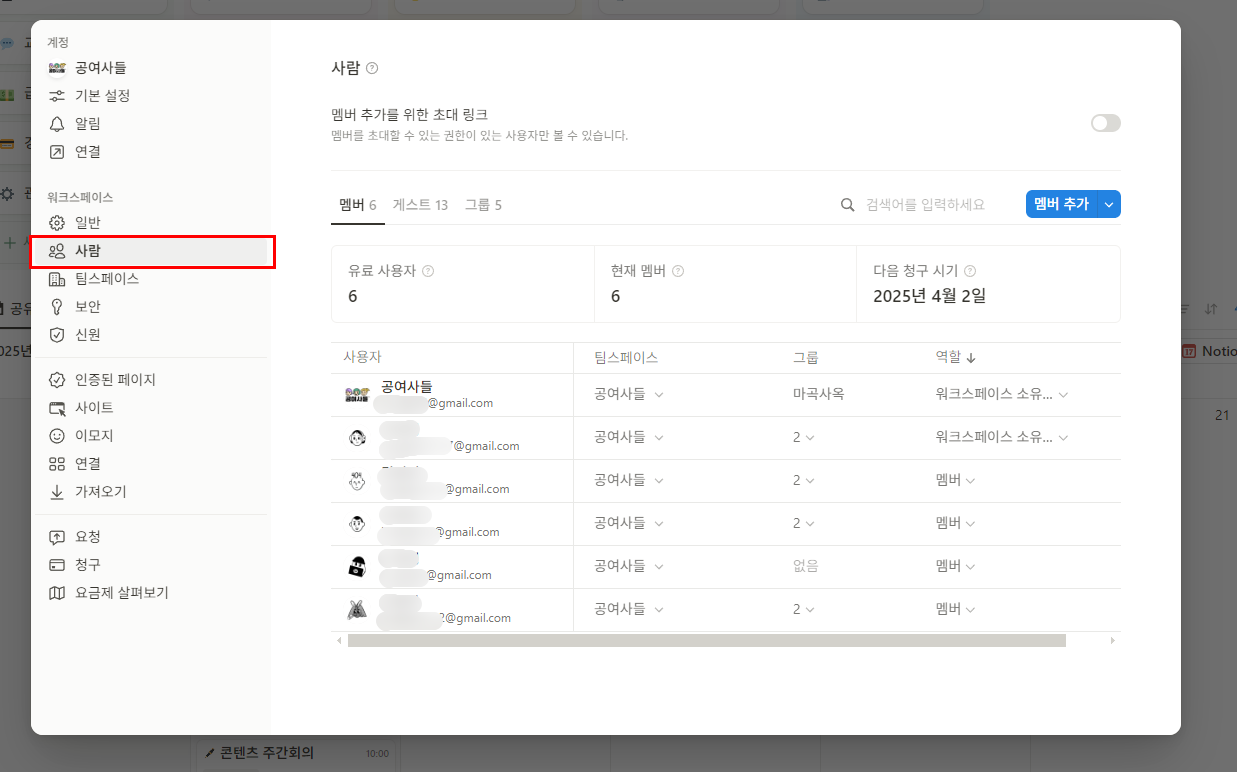
Task: Click the 마곡사옥 group cell
Action: (818, 395)
